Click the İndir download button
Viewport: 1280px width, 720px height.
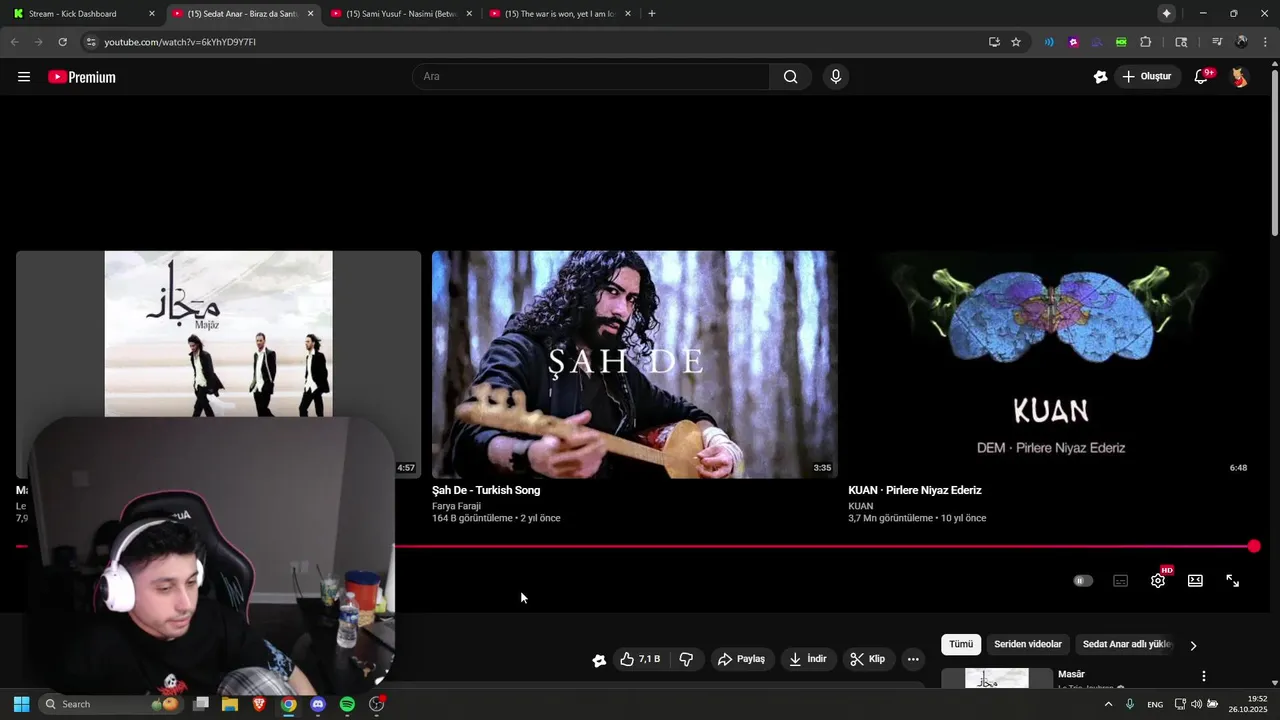click(x=808, y=659)
